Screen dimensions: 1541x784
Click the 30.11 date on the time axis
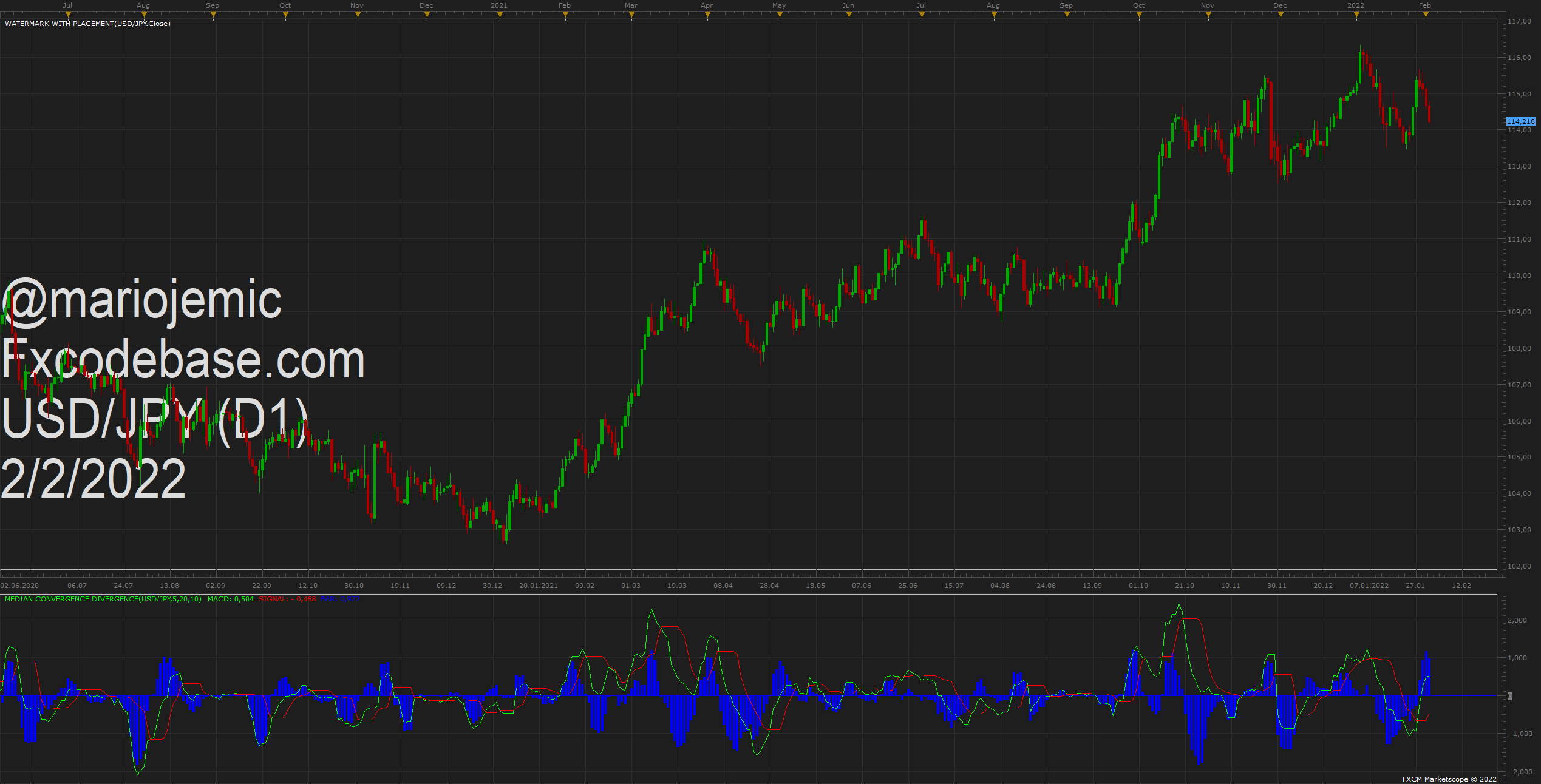click(x=1277, y=586)
